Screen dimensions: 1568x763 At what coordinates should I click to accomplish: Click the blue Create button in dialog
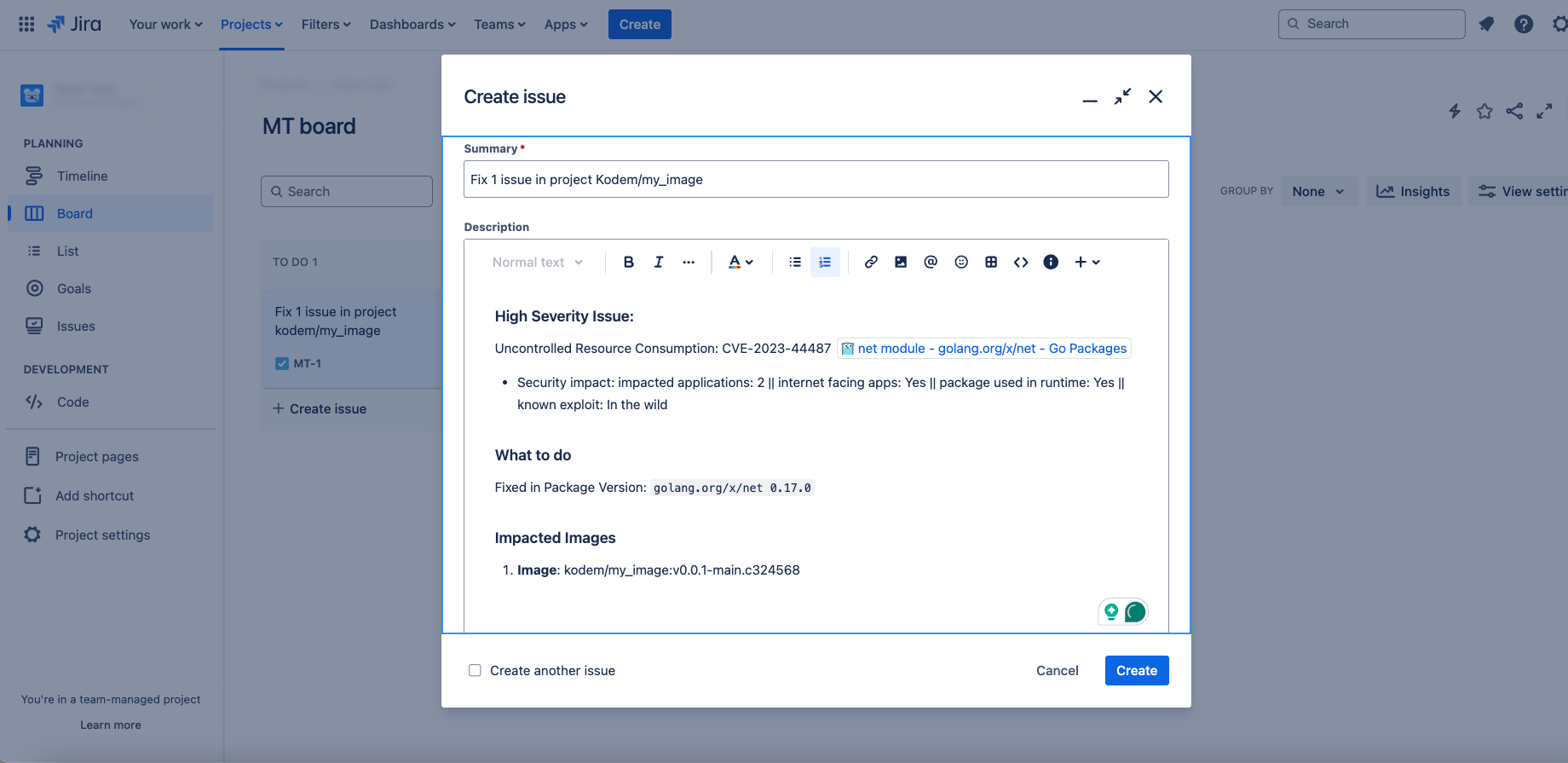click(x=1137, y=670)
